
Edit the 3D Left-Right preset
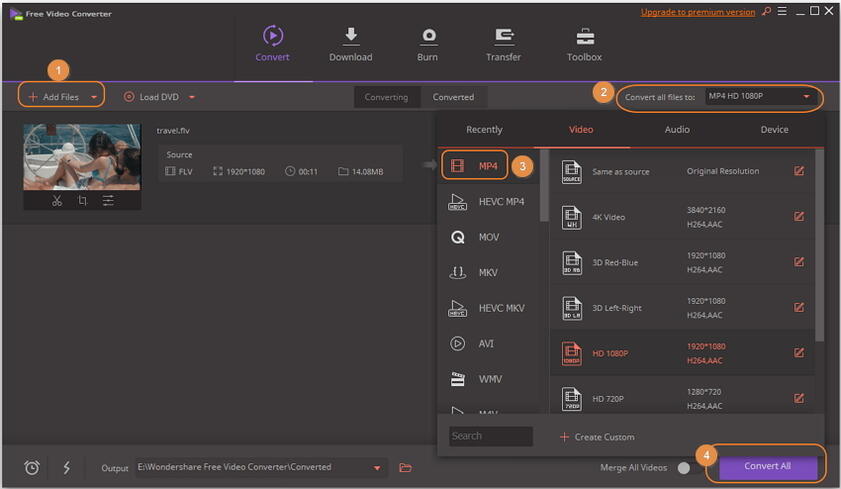point(799,308)
